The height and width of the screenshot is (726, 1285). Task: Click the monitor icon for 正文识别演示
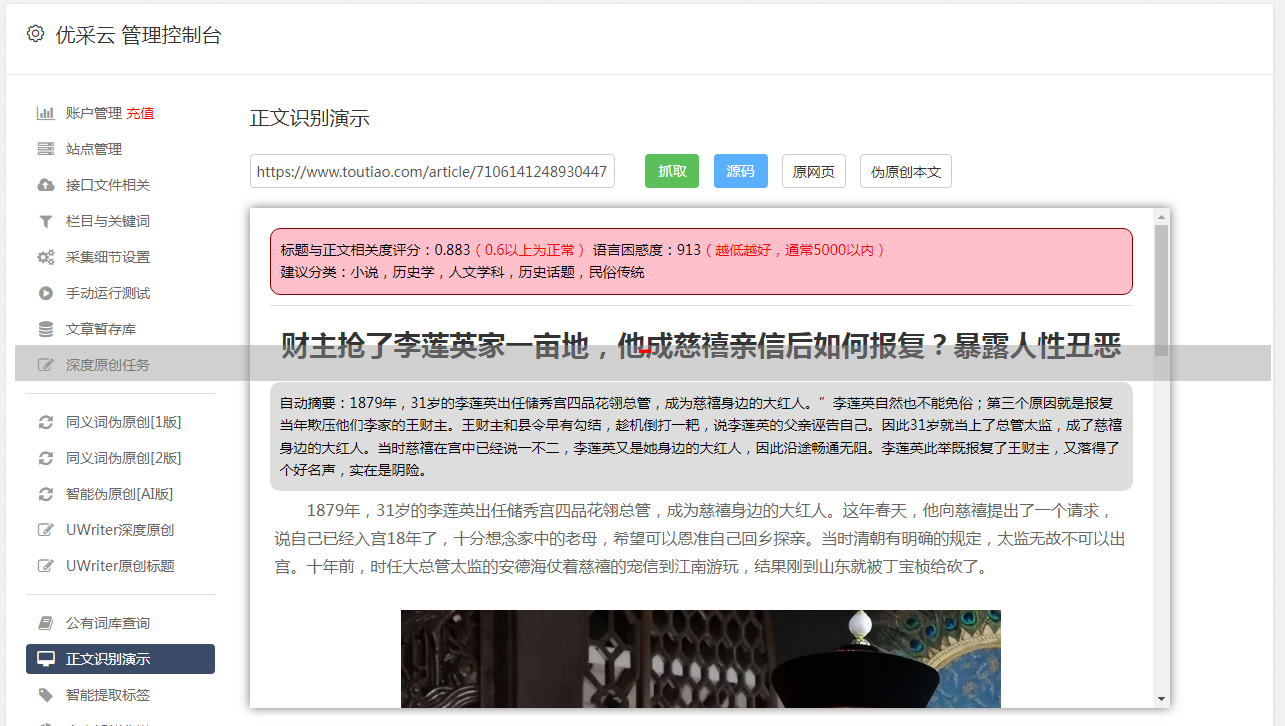pos(46,659)
